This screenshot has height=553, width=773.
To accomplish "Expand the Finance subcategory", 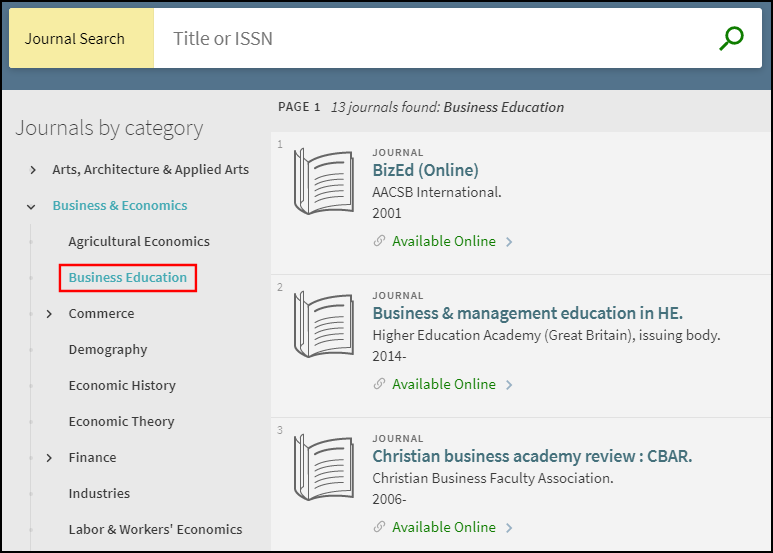I will tap(49, 458).
